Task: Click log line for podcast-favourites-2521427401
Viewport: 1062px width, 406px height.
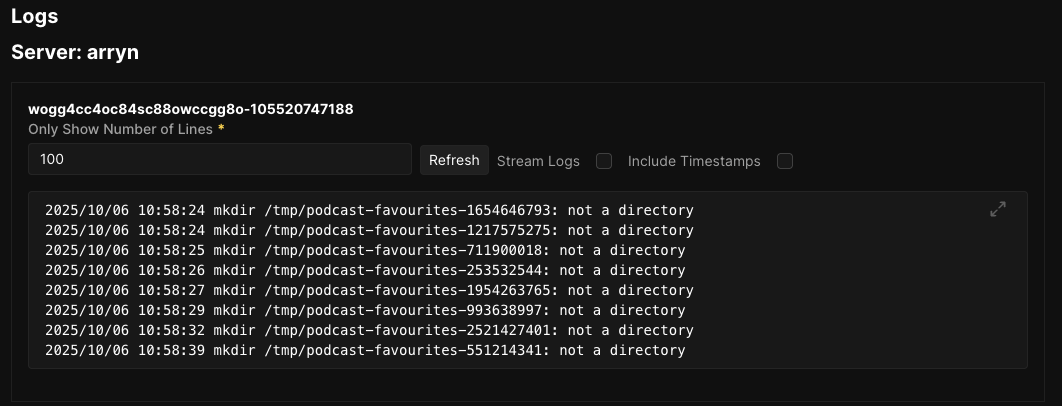Action: (369, 331)
